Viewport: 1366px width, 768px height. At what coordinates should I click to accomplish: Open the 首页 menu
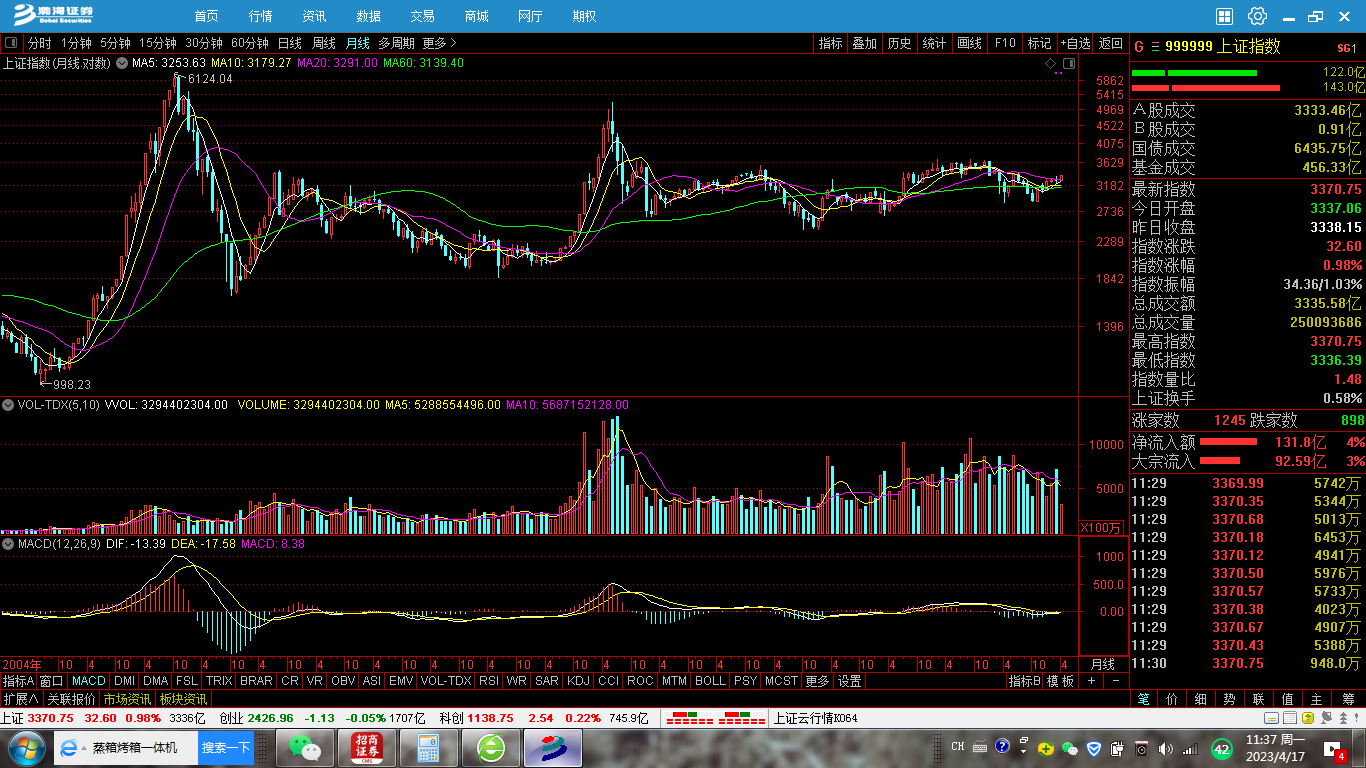(x=207, y=16)
